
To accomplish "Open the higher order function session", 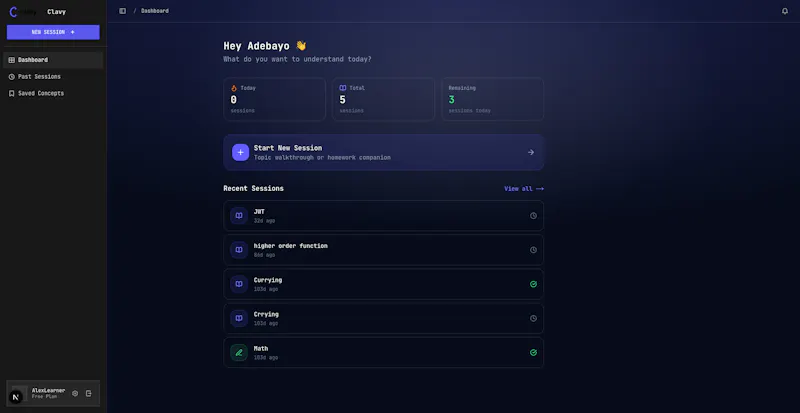I will click(291, 246).
